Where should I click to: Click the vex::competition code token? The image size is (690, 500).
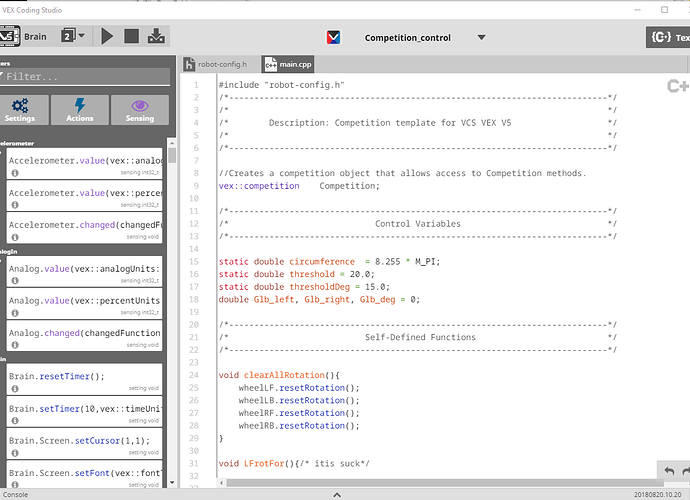tap(259, 186)
